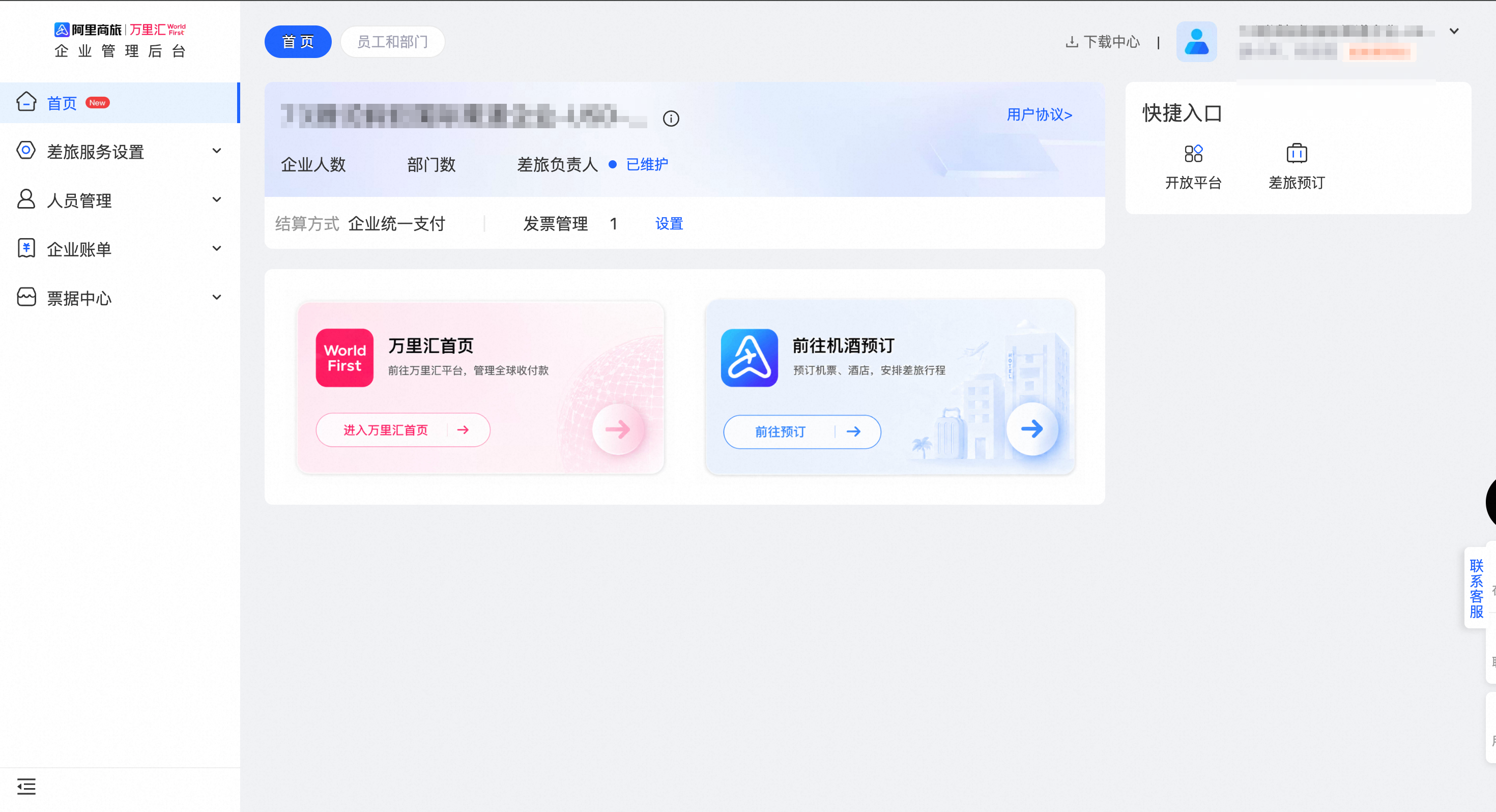
Task: Click the round blue arrow circle
Action: click(1032, 429)
